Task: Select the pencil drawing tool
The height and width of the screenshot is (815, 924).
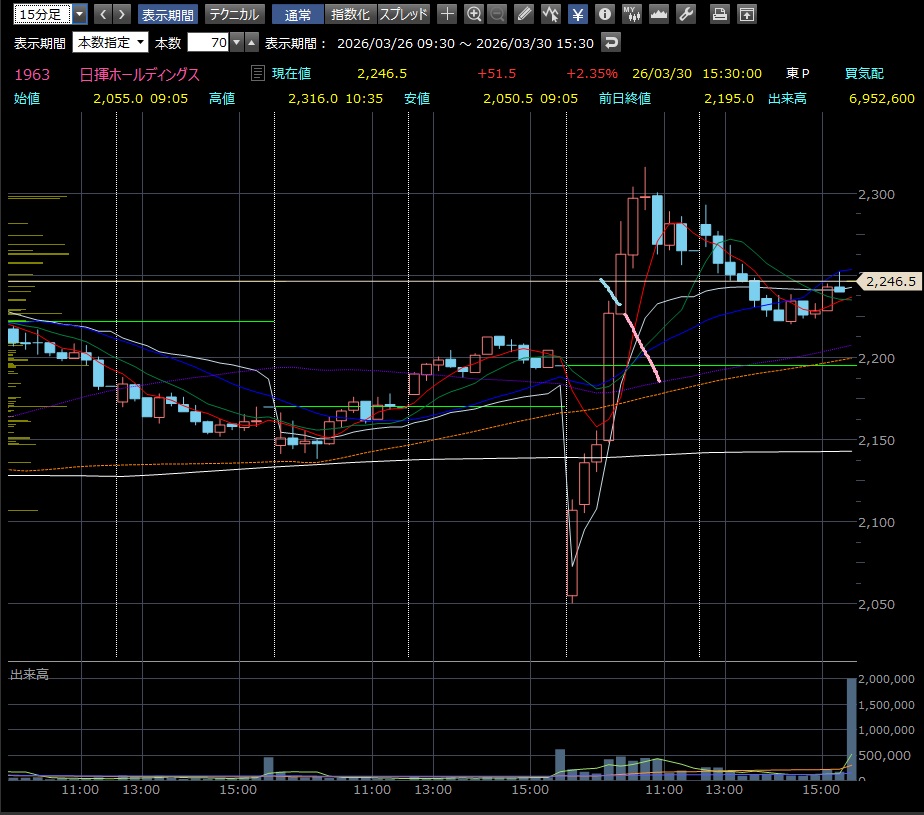Action: pyautogui.click(x=524, y=14)
